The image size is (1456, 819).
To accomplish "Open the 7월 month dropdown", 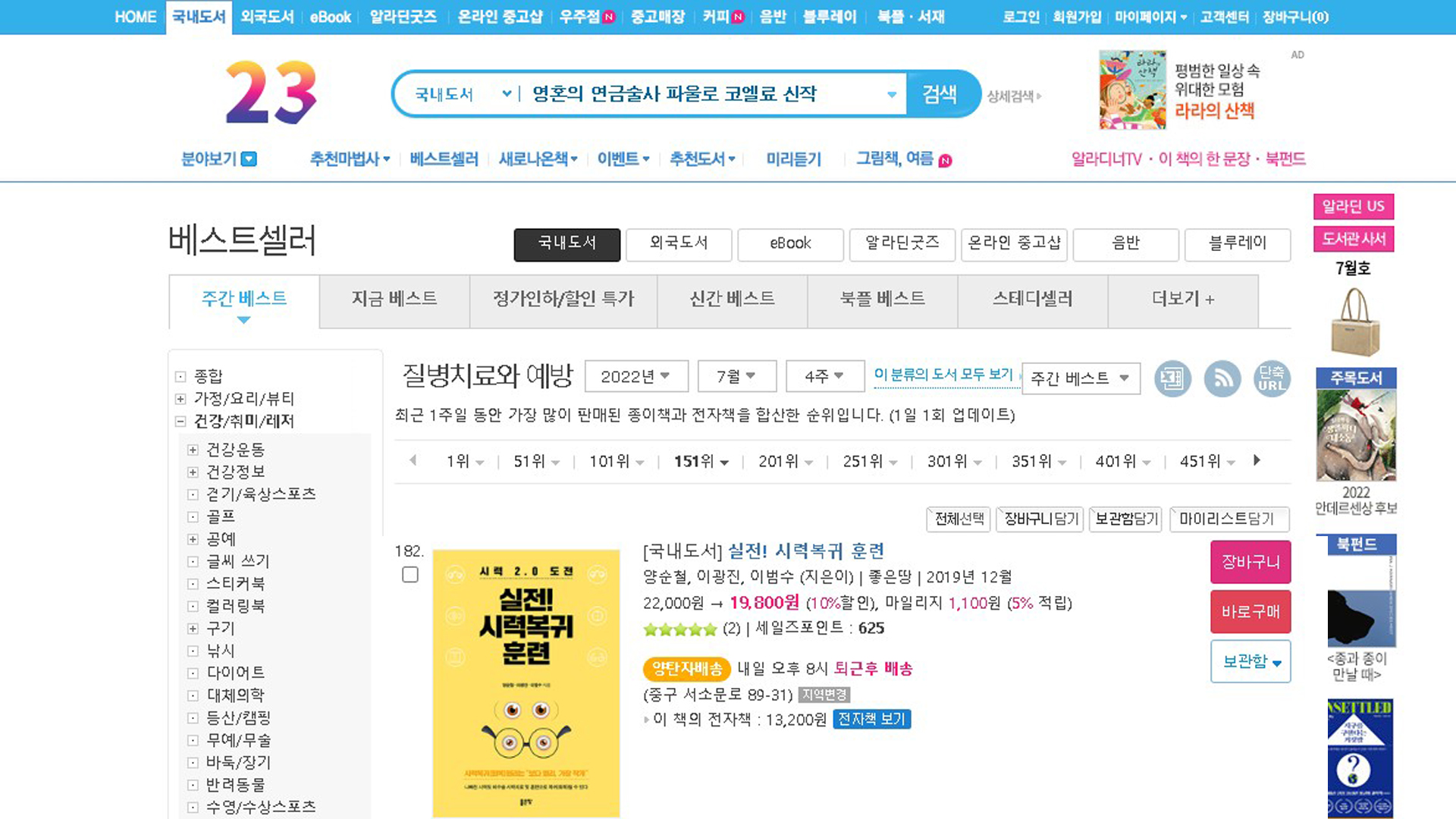I will 736,376.
